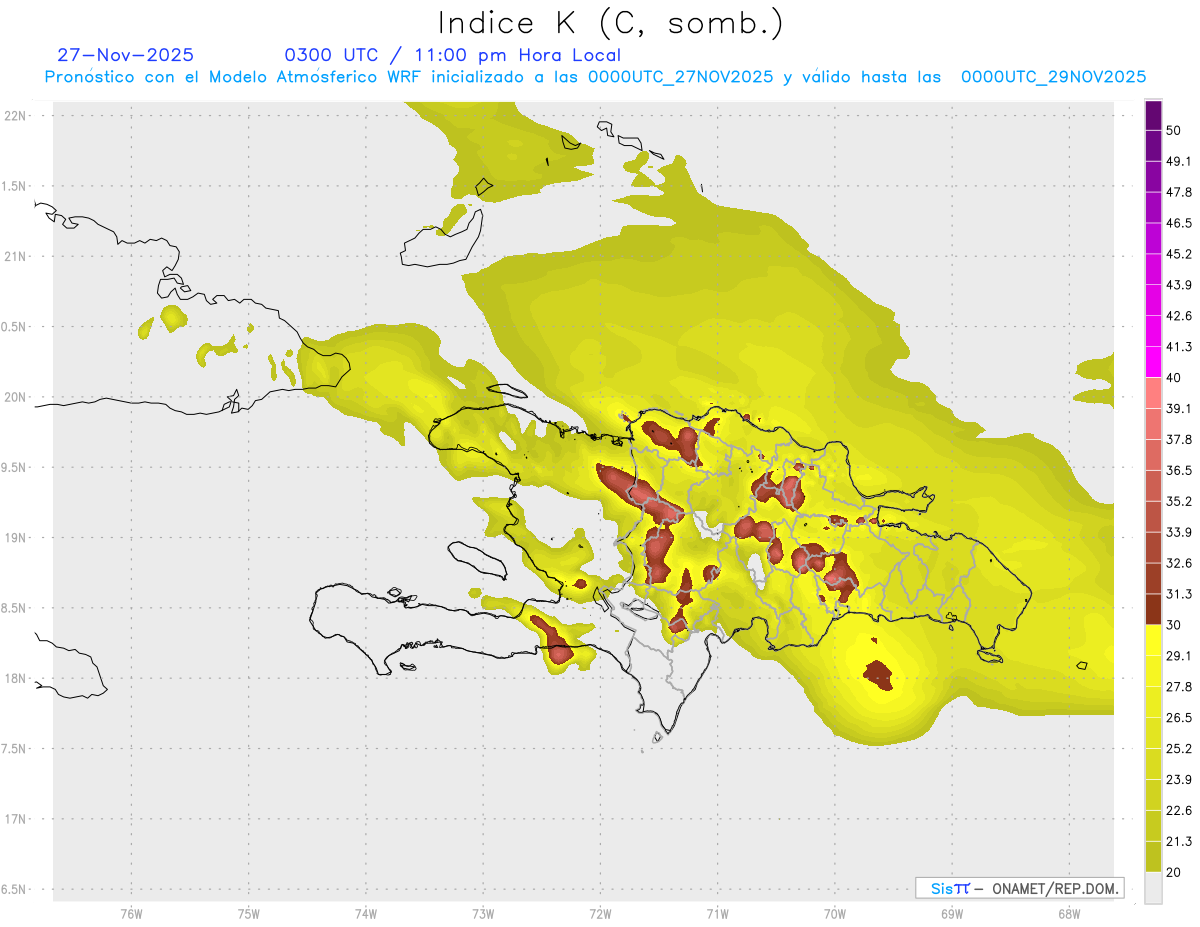Image resolution: width=1200 pixels, height=927 pixels.
Task: Click the colorbar value "32.6"
Action: (1179, 563)
